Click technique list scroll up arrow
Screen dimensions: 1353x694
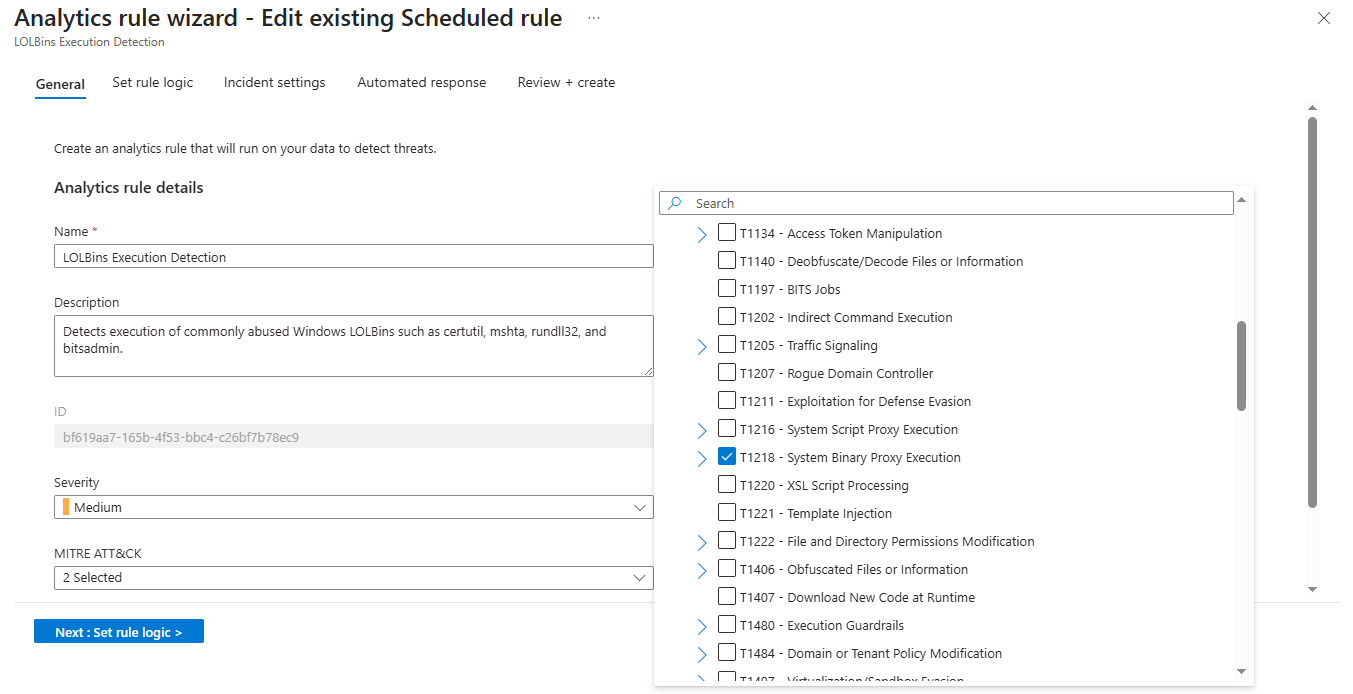click(1241, 199)
